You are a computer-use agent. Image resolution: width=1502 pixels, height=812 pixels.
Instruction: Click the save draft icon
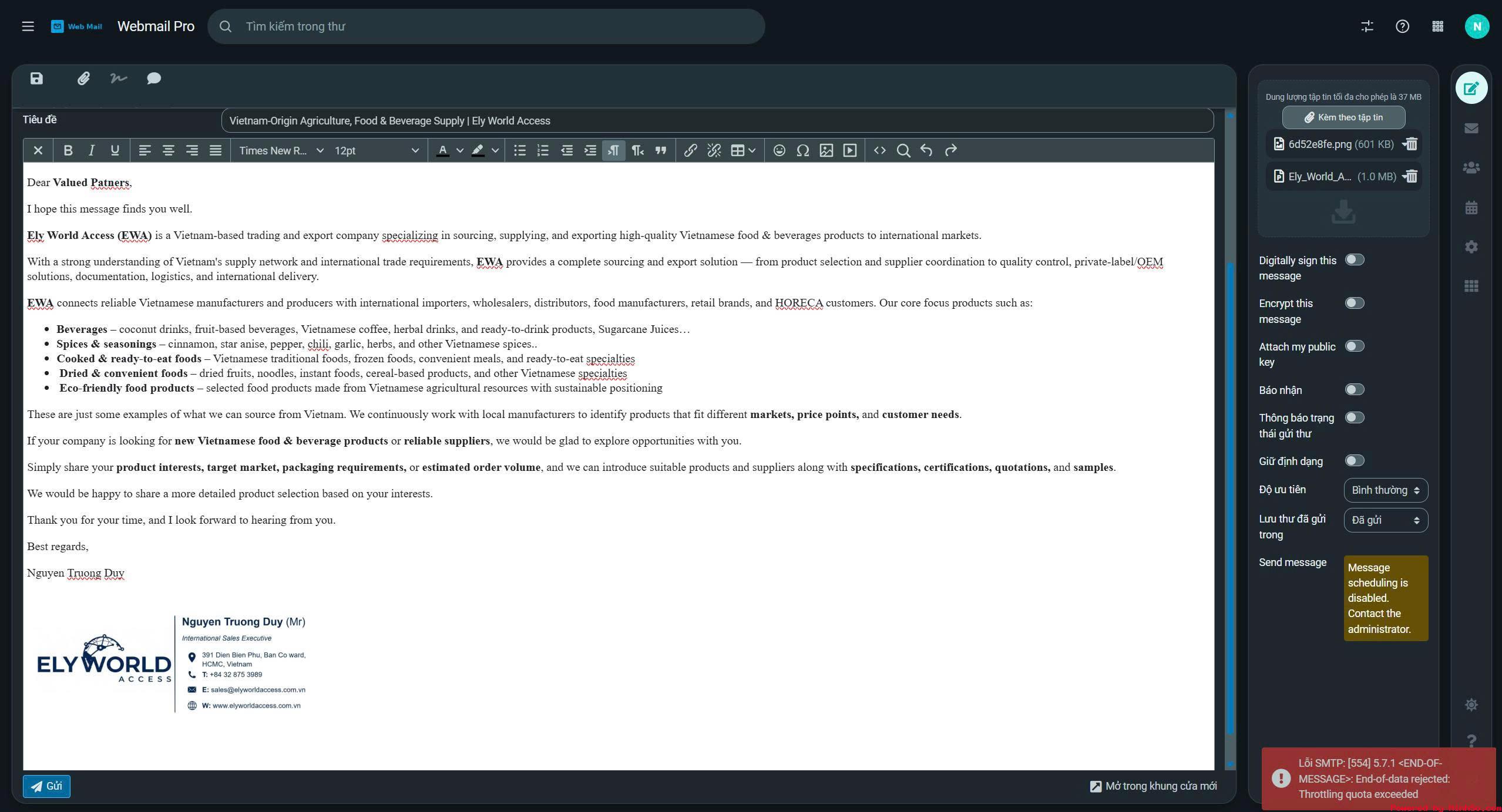point(36,79)
